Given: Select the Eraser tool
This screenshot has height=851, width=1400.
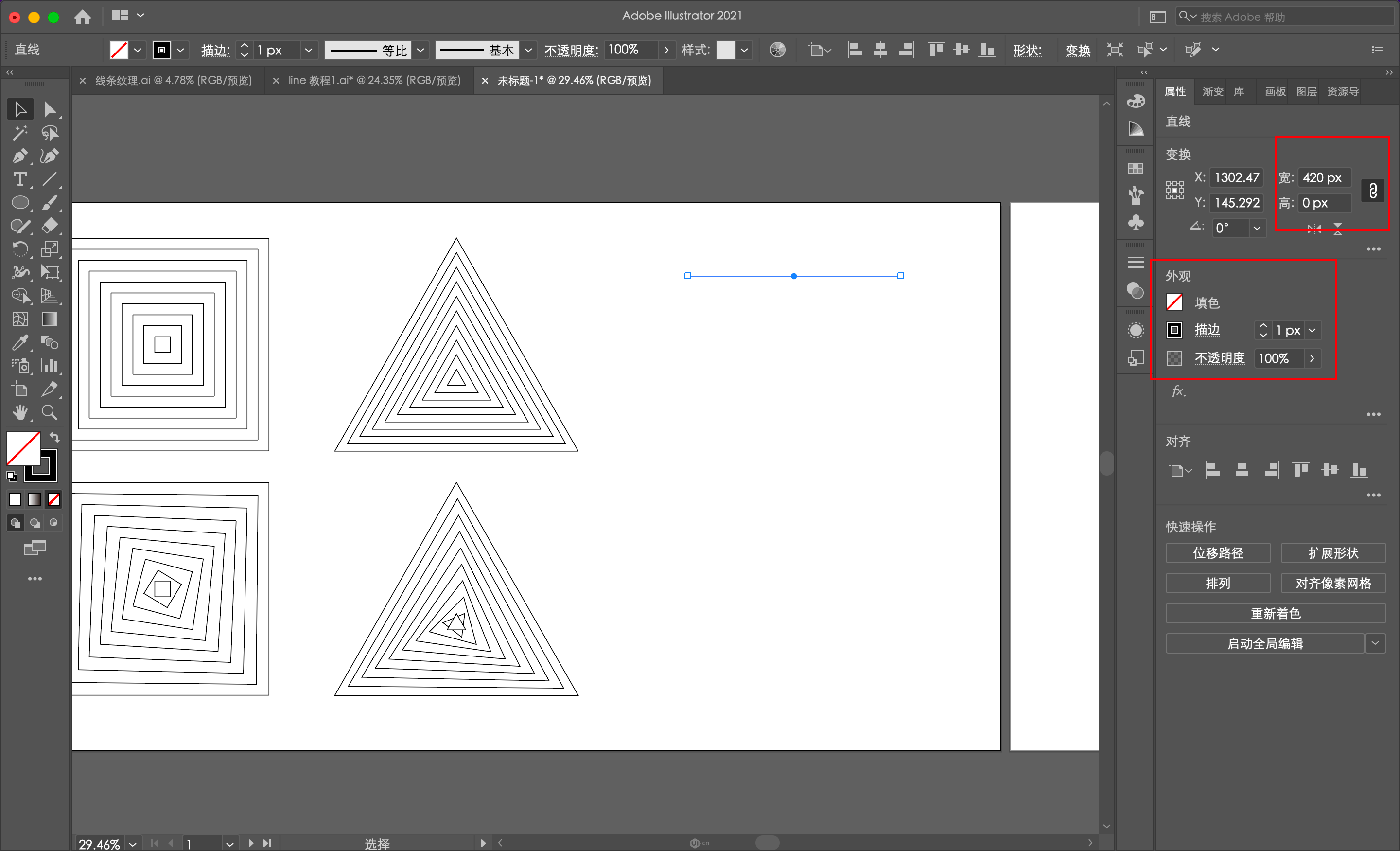Looking at the screenshot, I should (50, 226).
